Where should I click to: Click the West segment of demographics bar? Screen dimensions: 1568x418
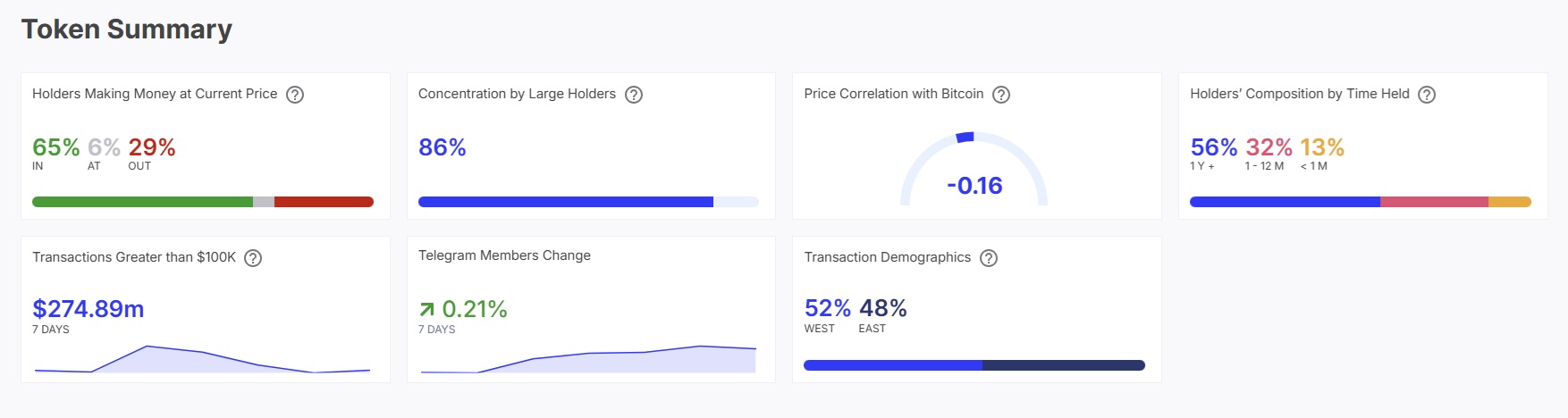(x=893, y=365)
